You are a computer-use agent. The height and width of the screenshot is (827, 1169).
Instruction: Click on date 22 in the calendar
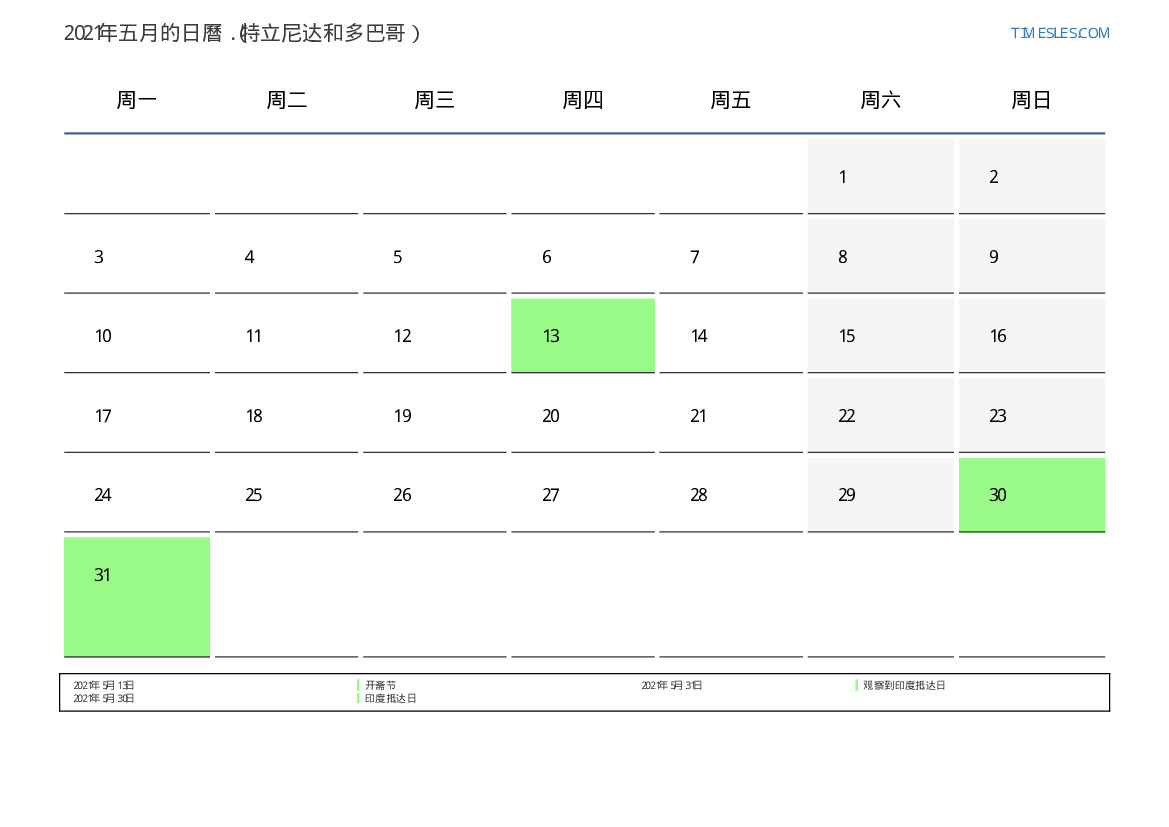click(880, 415)
